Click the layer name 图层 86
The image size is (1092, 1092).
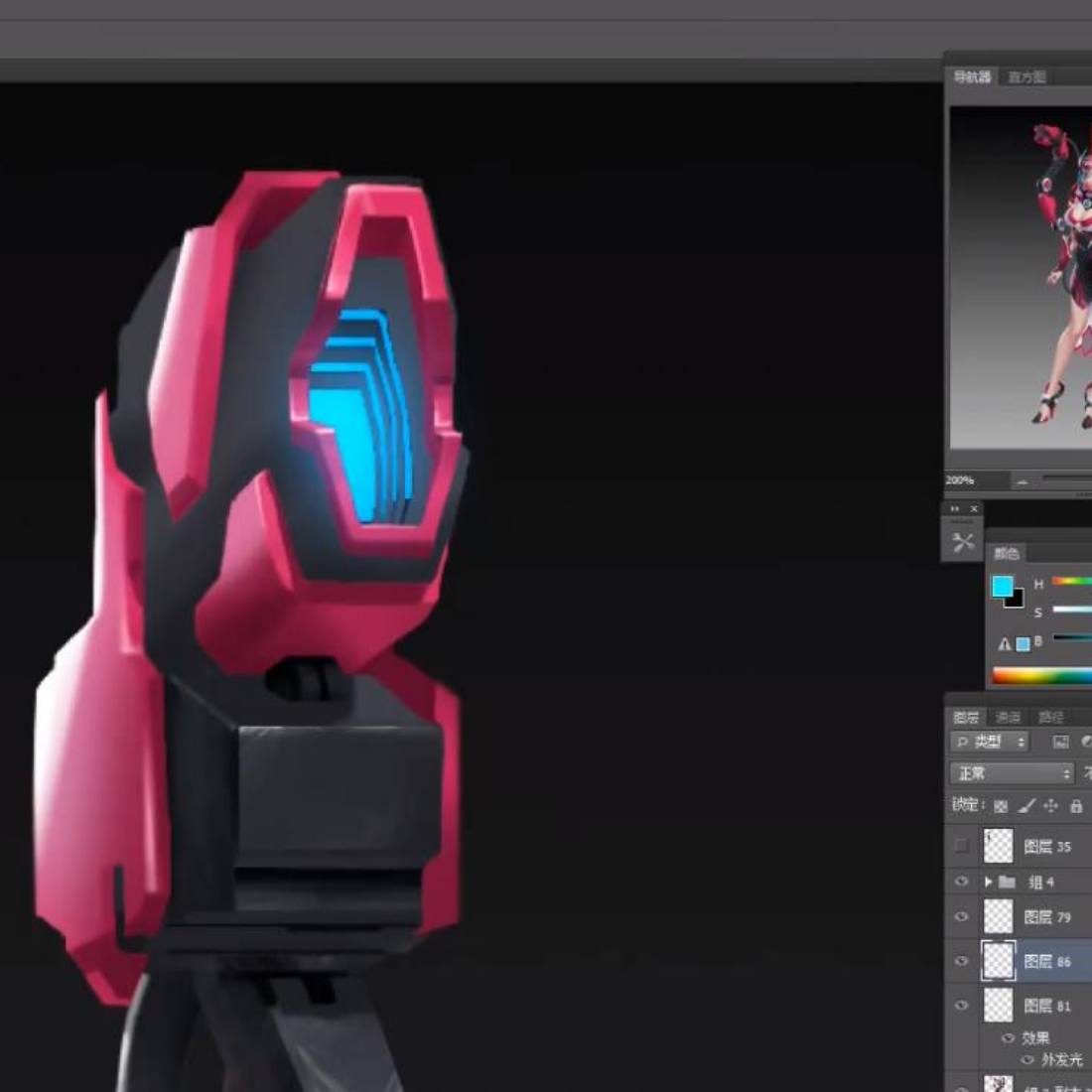[1047, 962]
